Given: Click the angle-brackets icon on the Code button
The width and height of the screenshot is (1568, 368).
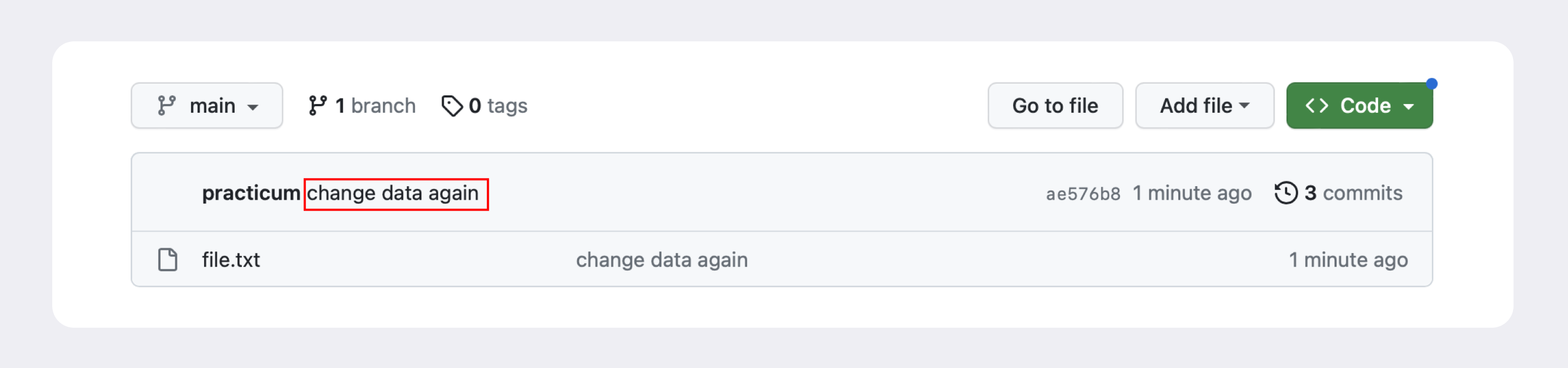Looking at the screenshot, I should tap(1316, 106).
